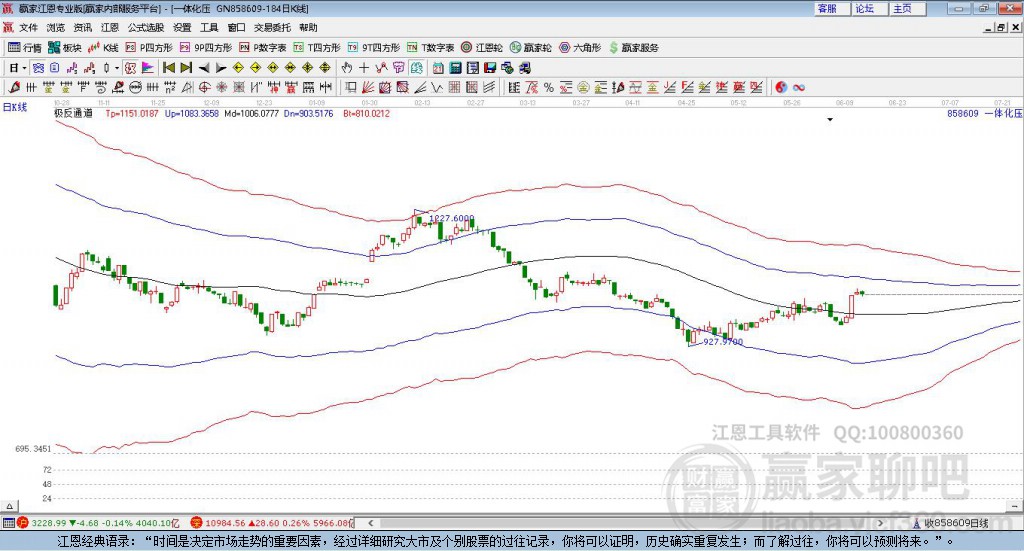
Task: Click the 极反通道 indicator label
Action: click(73, 113)
